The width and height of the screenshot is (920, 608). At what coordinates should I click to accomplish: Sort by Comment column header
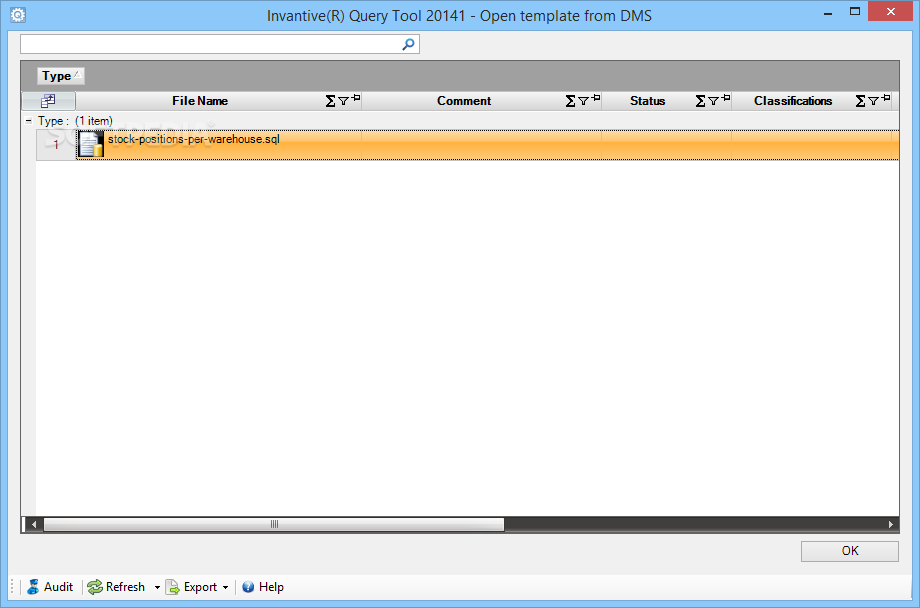pyautogui.click(x=464, y=101)
